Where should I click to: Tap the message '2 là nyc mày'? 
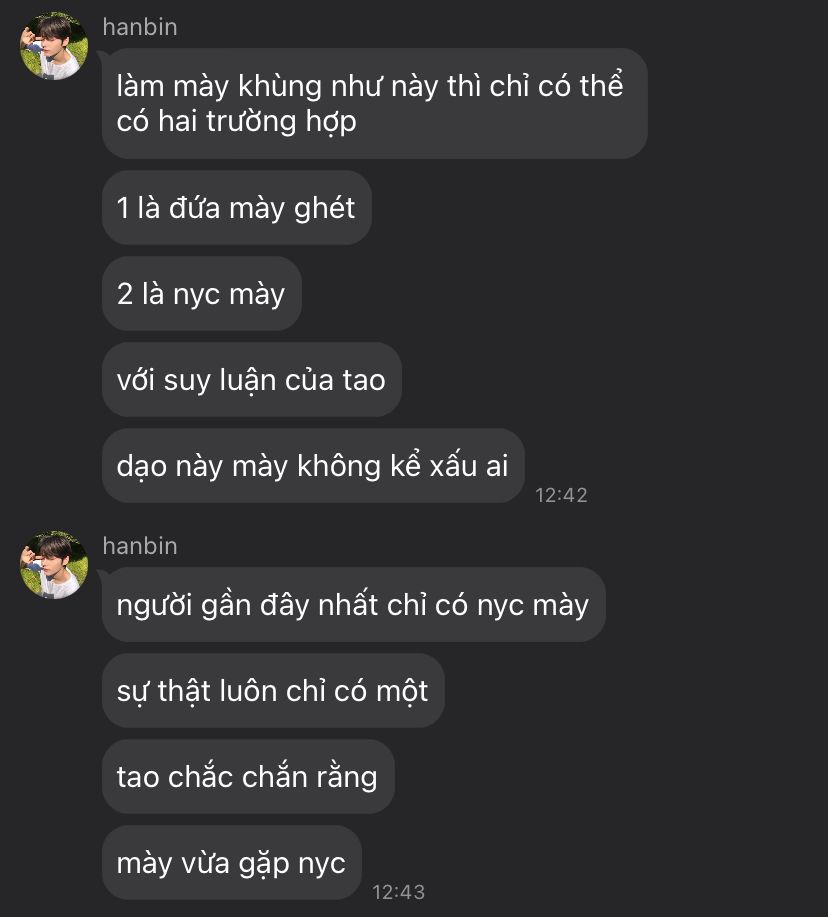coord(202,294)
